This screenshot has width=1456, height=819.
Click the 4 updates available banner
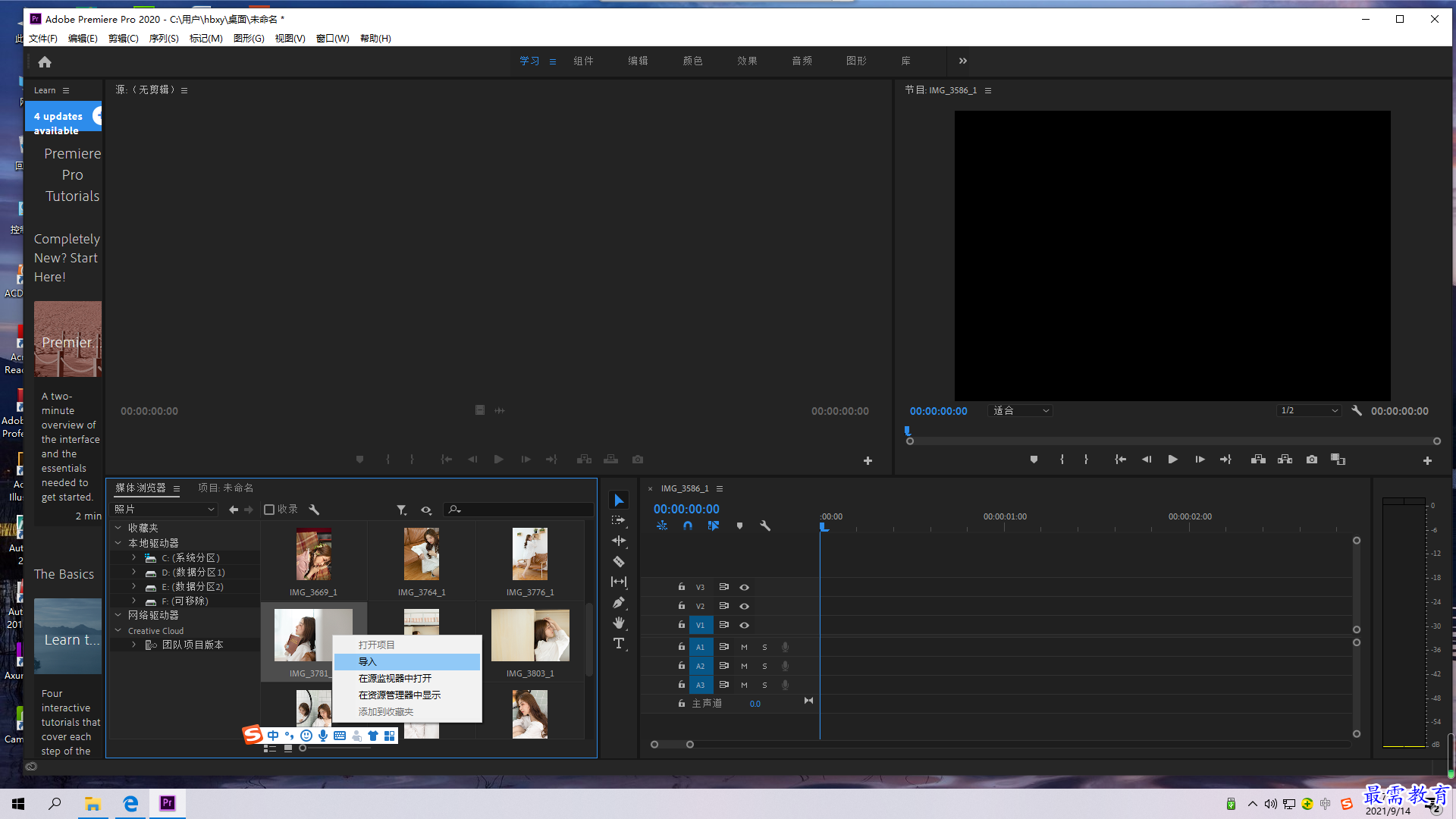64,116
